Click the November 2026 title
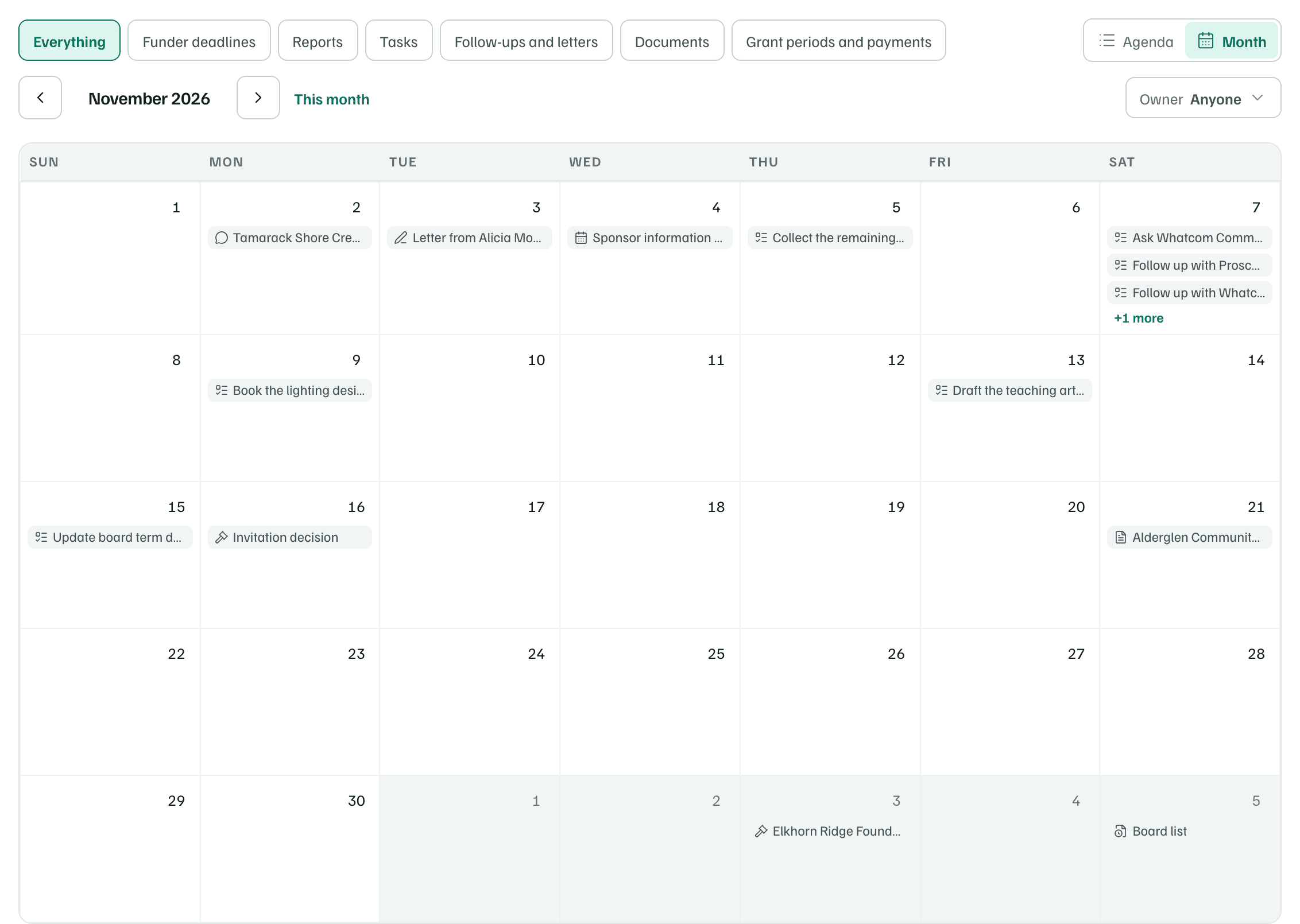Screen dimensions: 1300x924 click(x=149, y=99)
